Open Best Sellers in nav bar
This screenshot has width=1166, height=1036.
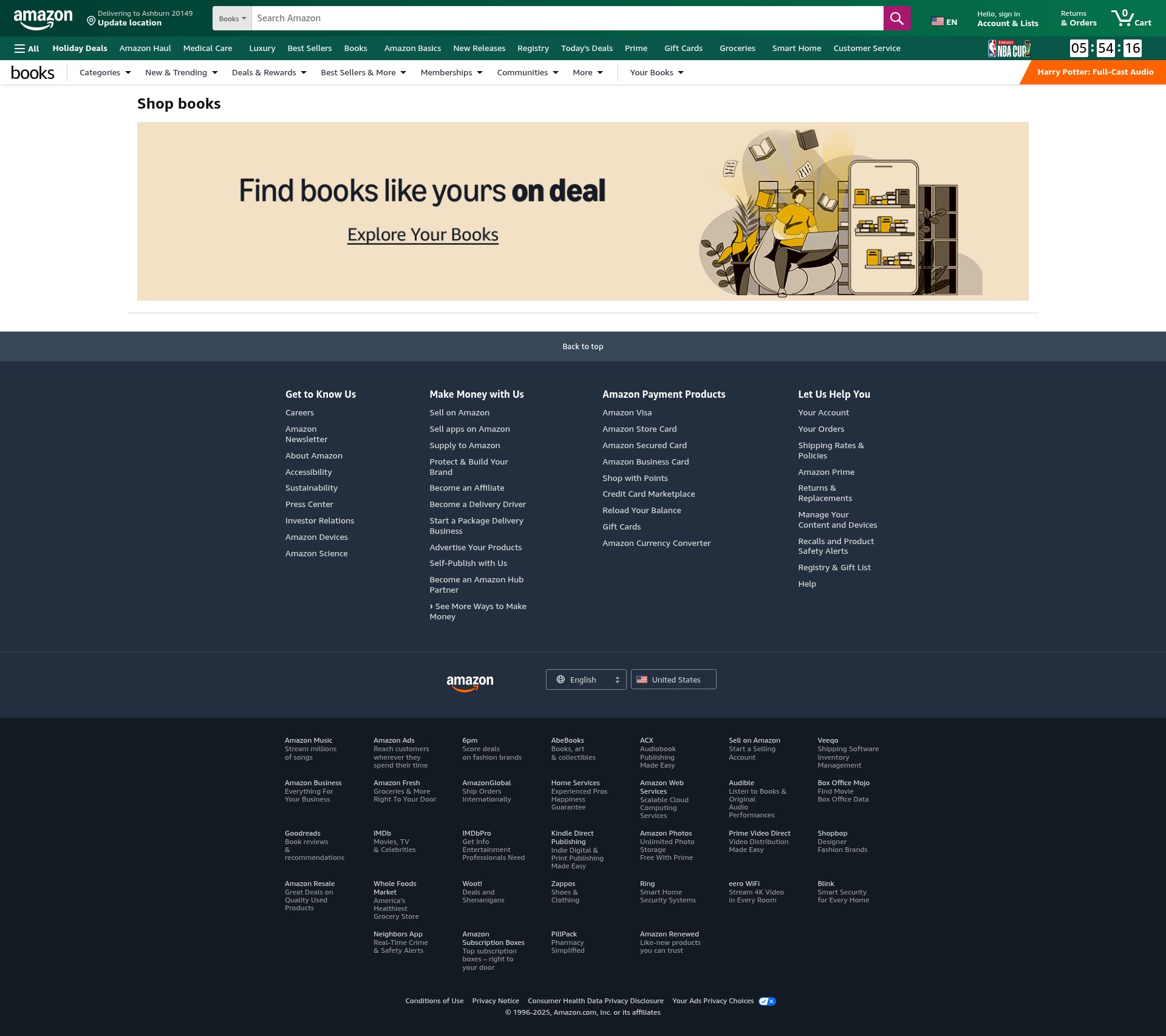[x=310, y=49]
